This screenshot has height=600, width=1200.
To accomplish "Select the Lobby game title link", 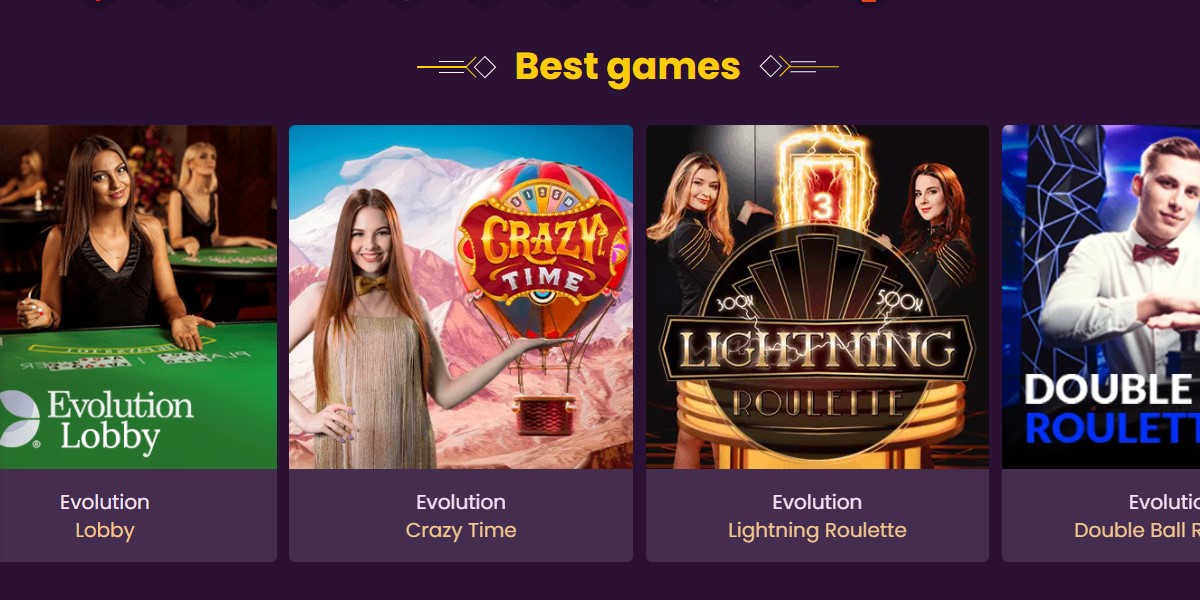I will coord(105,530).
